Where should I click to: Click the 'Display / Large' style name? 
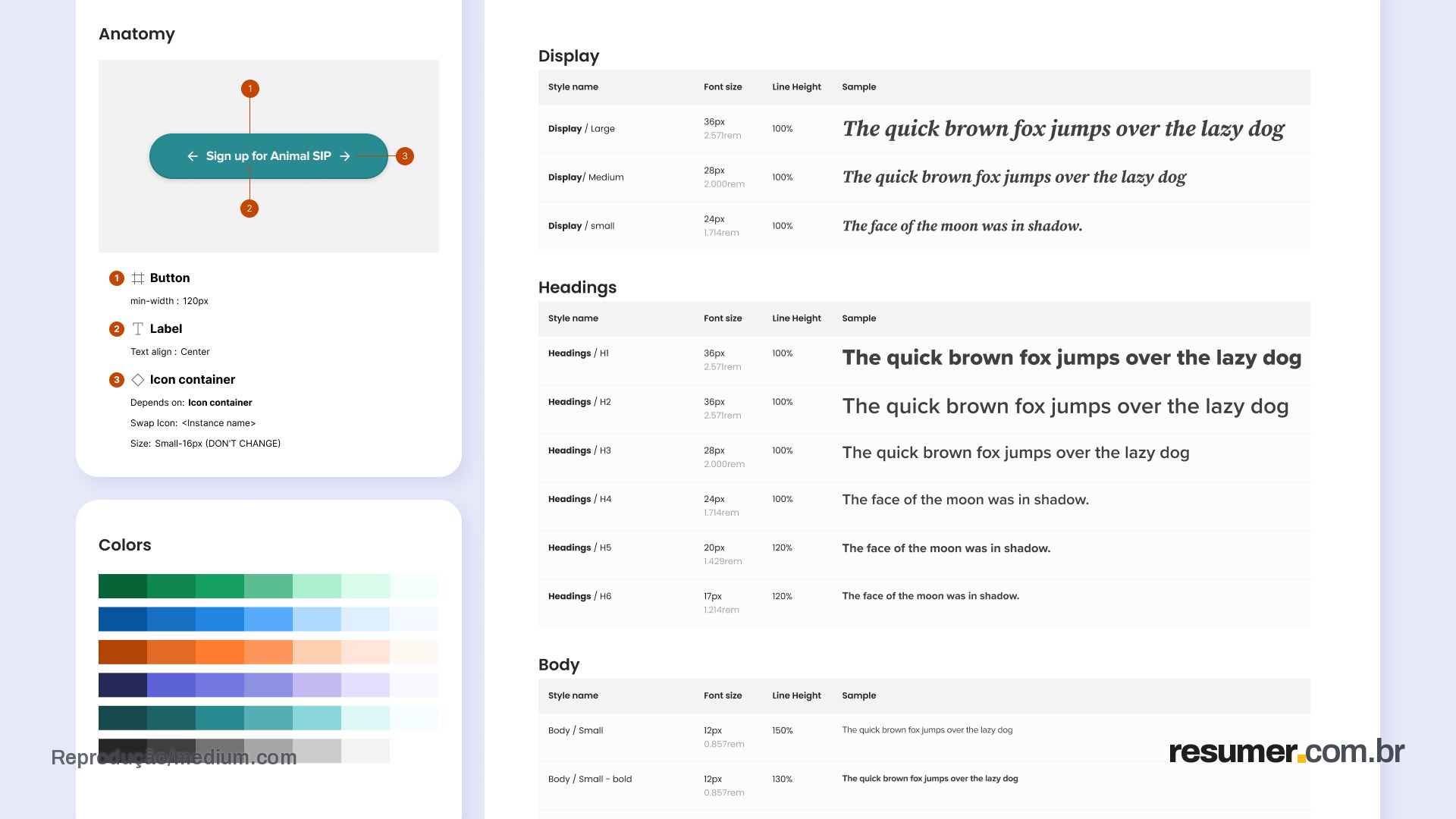pyautogui.click(x=582, y=129)
